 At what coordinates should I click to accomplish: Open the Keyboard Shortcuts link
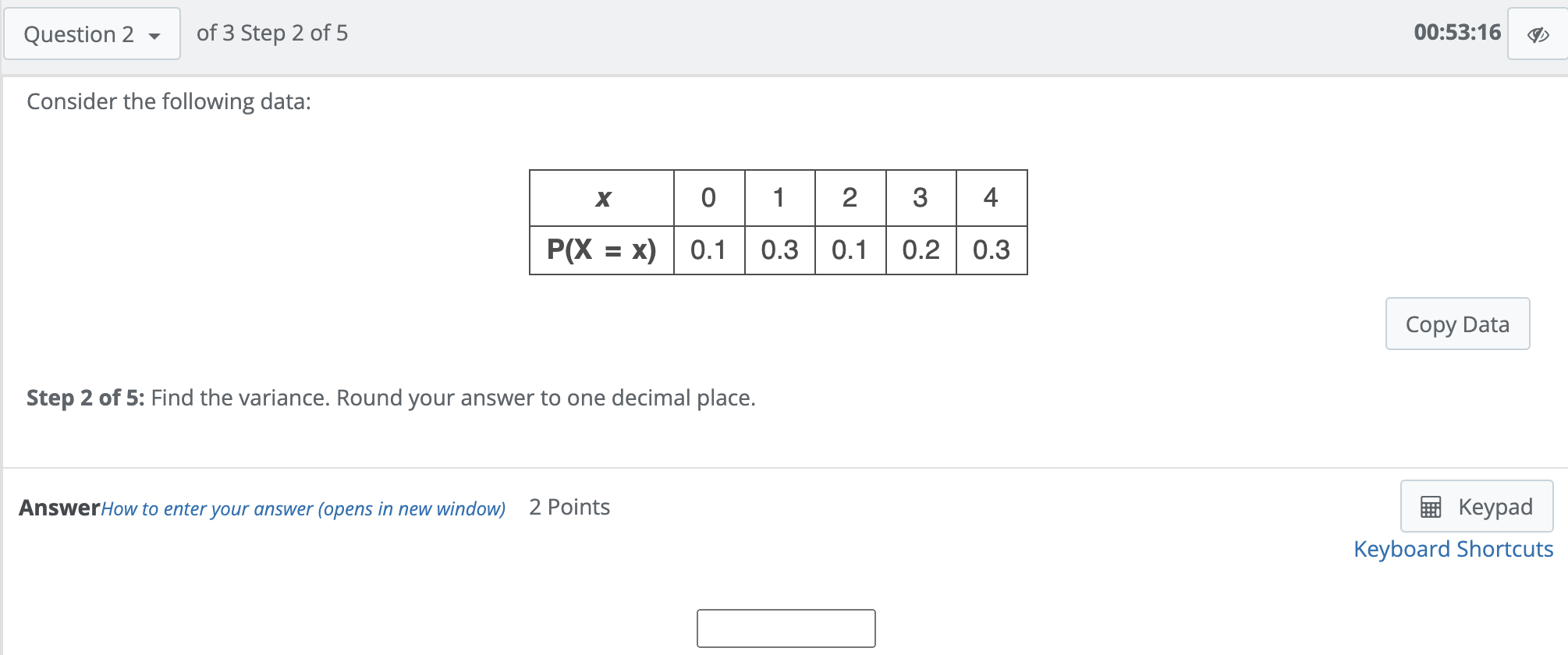click(1453, 549)
